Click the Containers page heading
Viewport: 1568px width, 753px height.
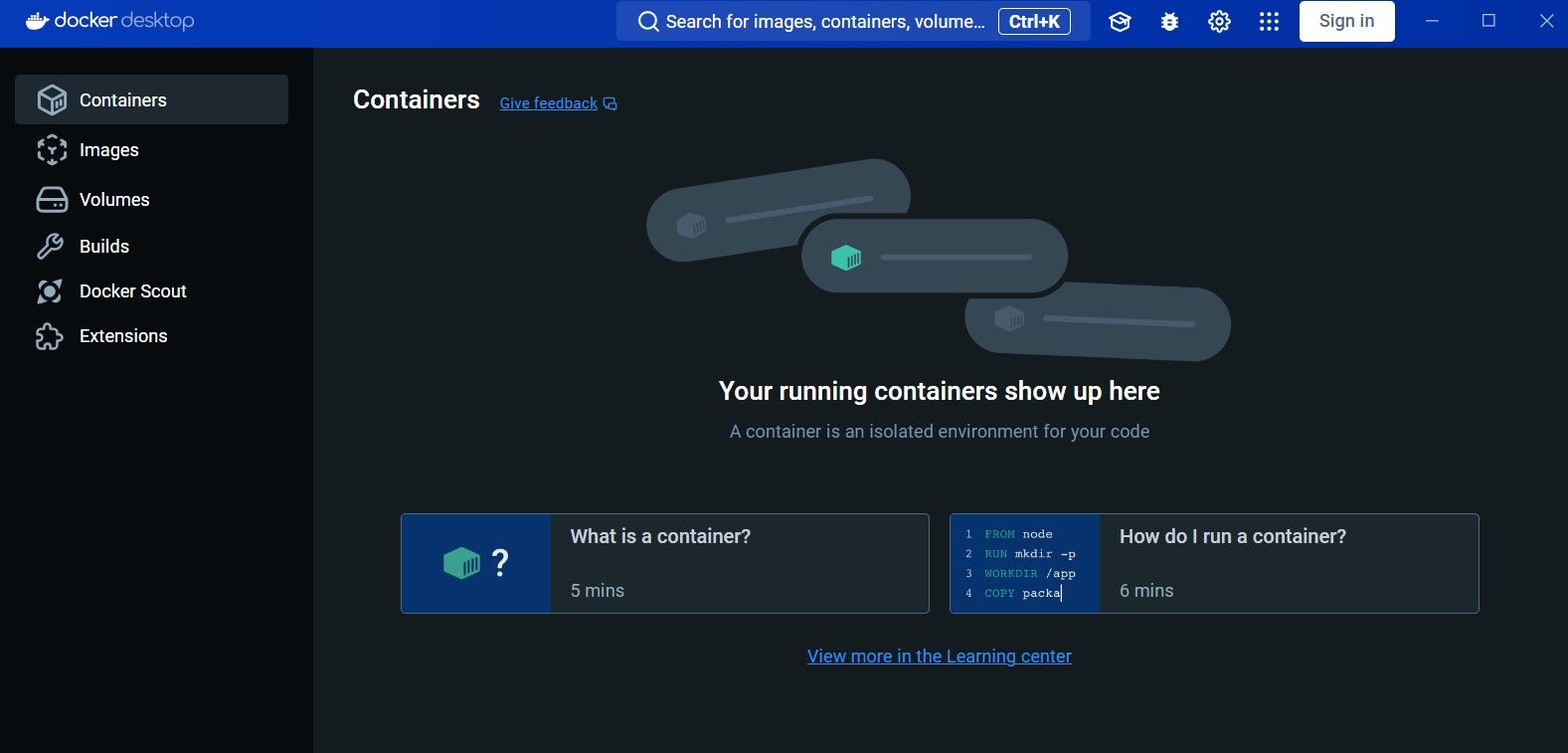[417, 99]
